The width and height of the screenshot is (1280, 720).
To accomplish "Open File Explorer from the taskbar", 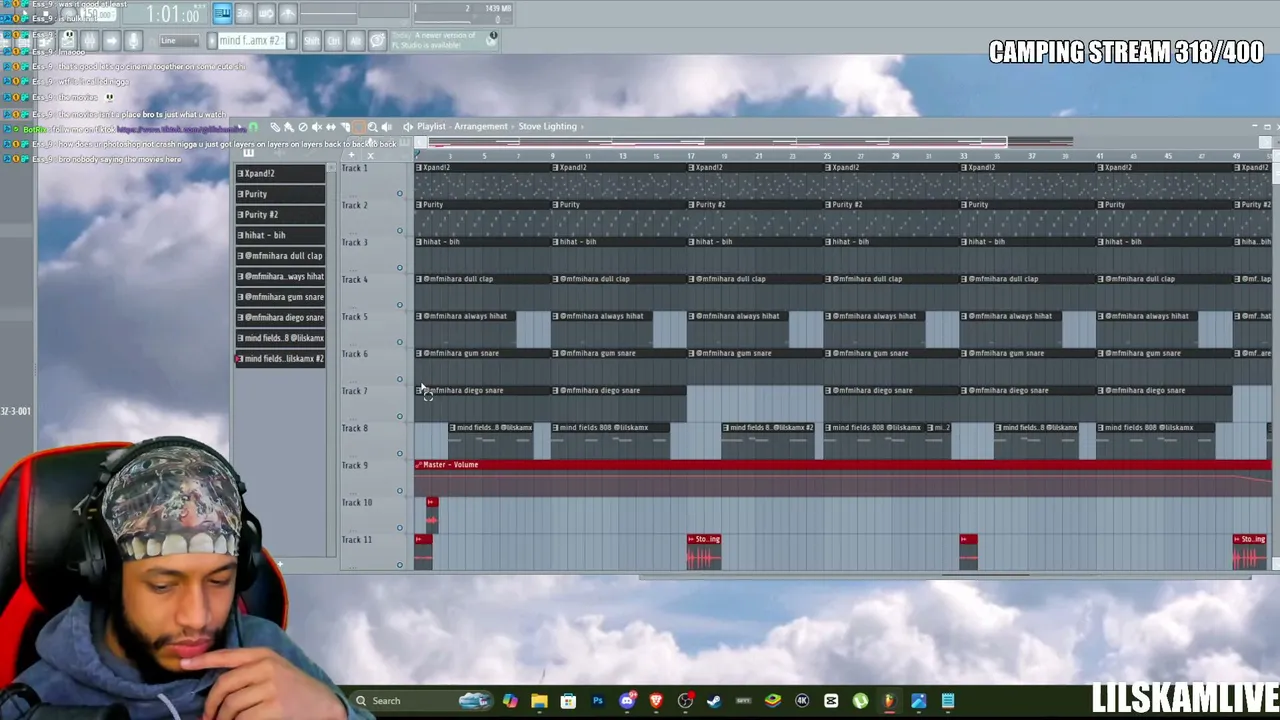I will [539, 701].
